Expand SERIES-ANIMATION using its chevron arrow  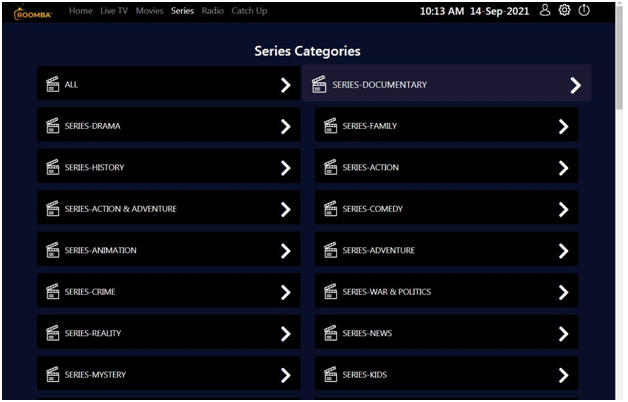pyautogui.click(x=285, y=251)
